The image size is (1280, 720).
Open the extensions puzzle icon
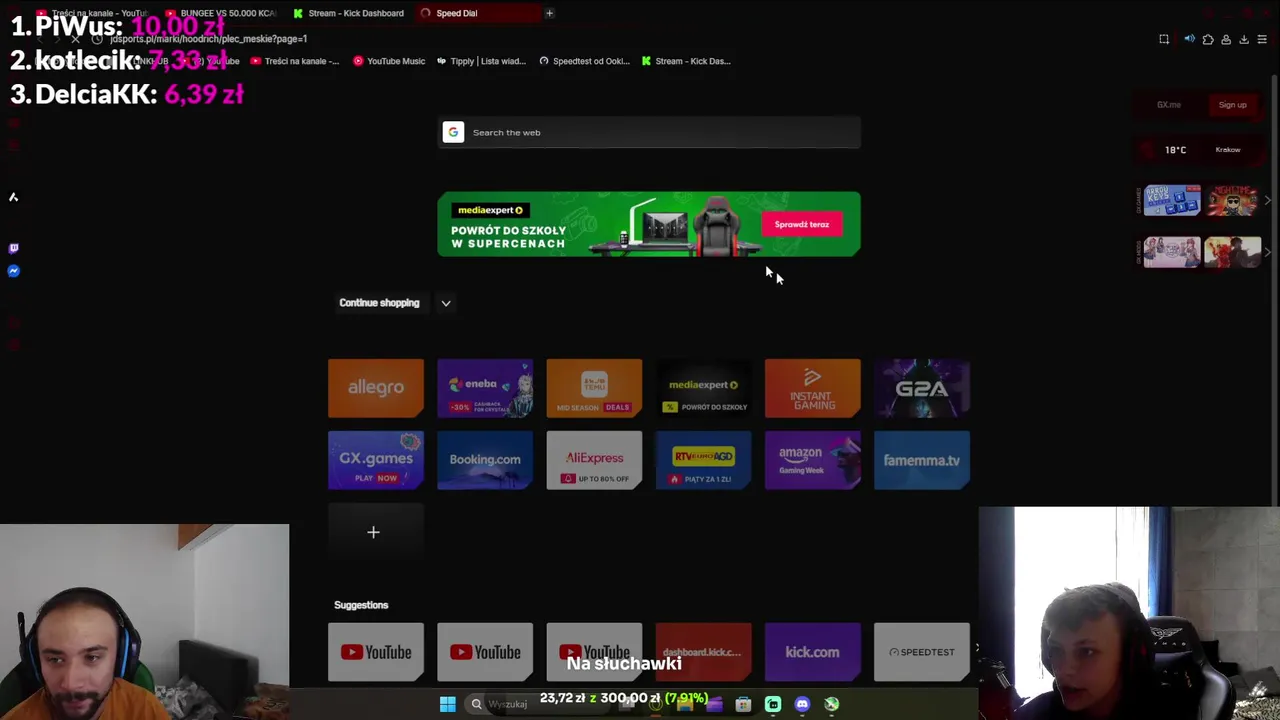[1208, 39]
